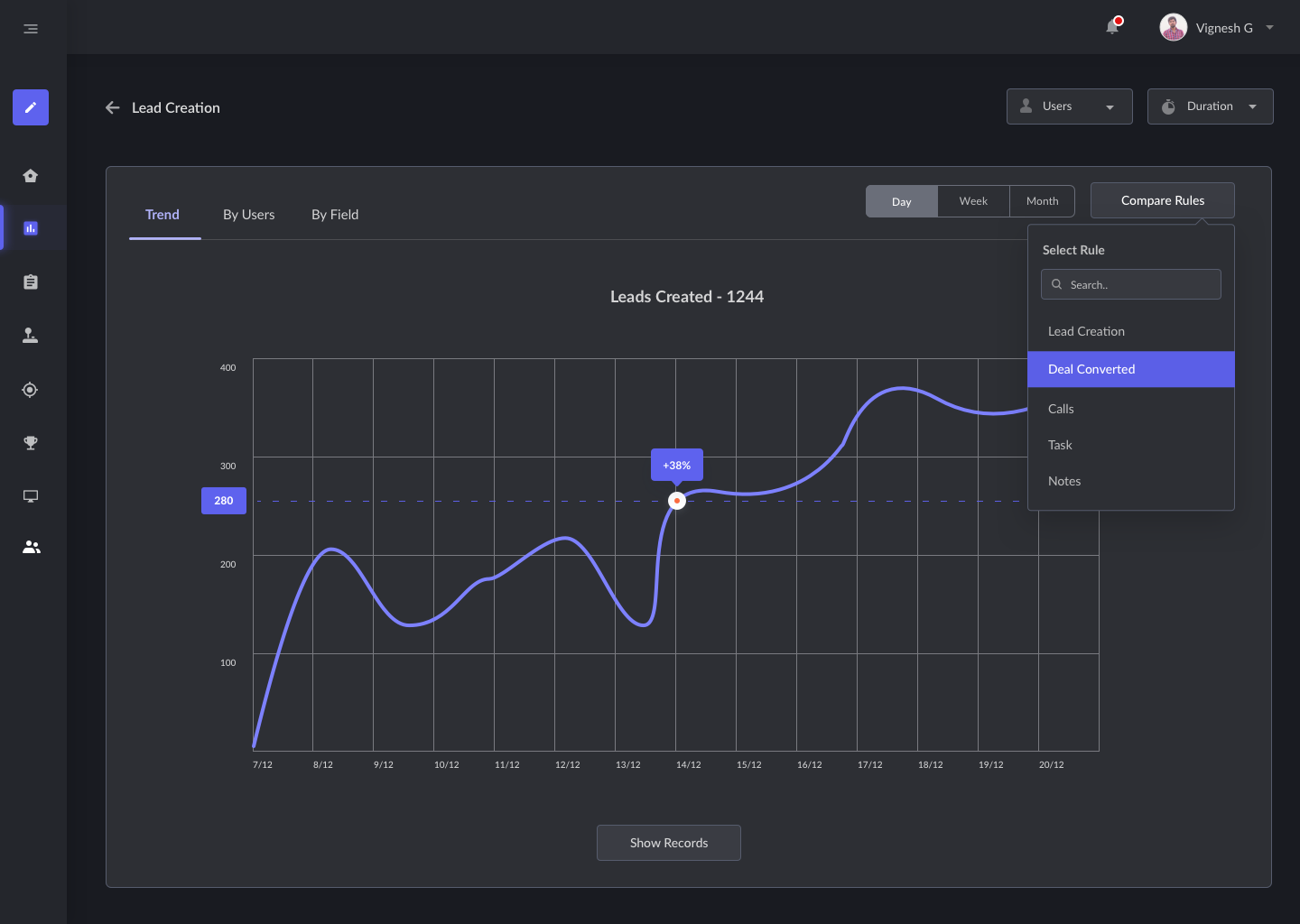
Task: Select the Week view toggle
Action: [x=973, y=201]
